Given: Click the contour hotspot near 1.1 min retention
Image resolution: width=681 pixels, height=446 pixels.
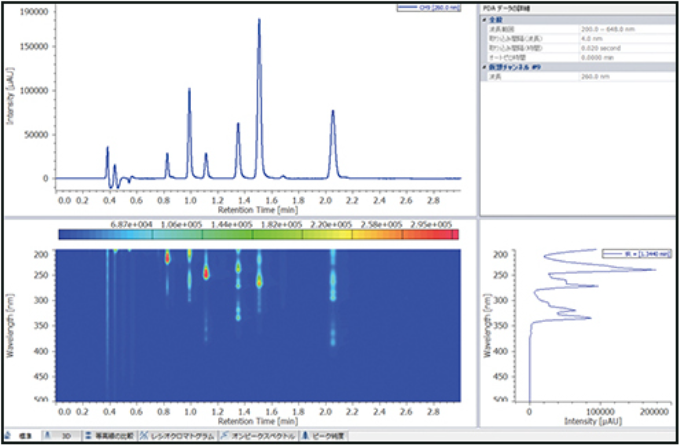Looking at the screenshot, I should [x=207, y=272].
